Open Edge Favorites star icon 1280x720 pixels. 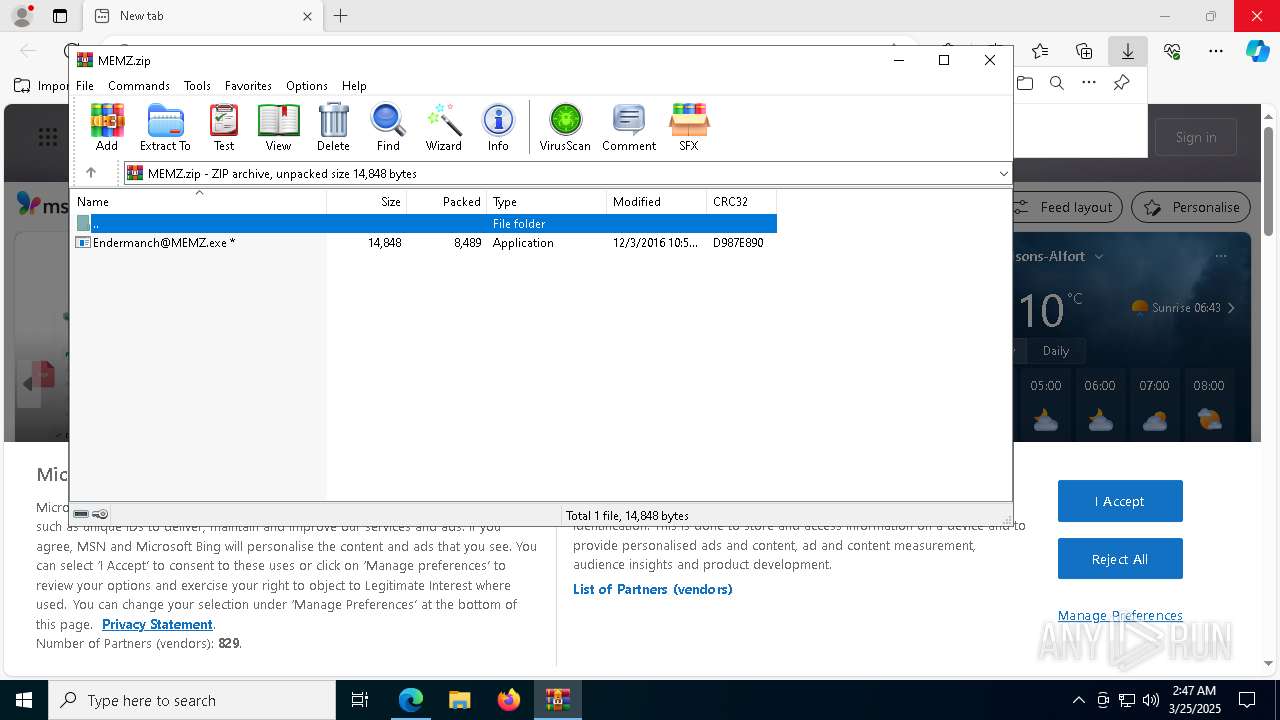coord(1040,51)
